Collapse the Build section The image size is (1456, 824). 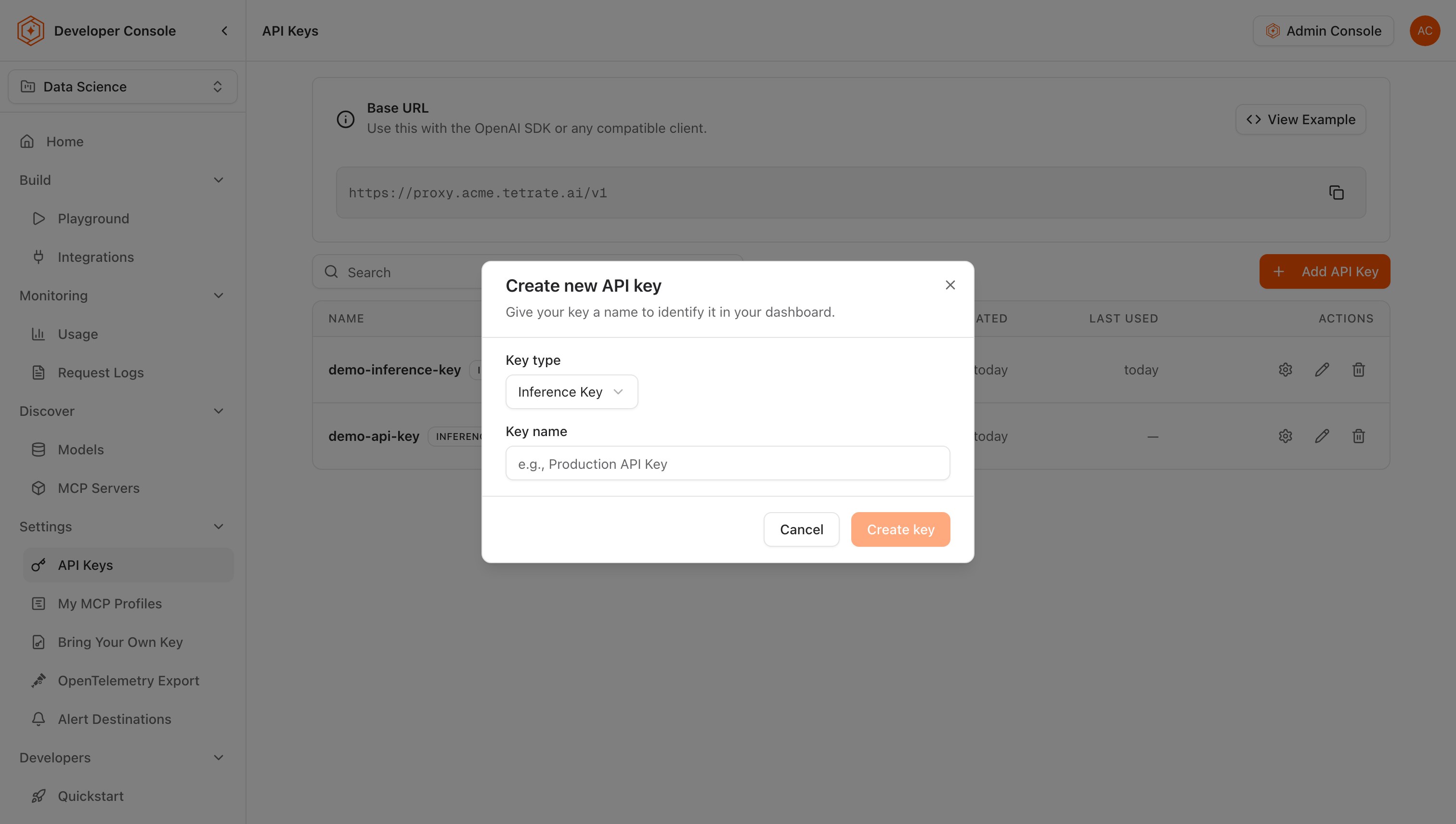pos(122,180)
